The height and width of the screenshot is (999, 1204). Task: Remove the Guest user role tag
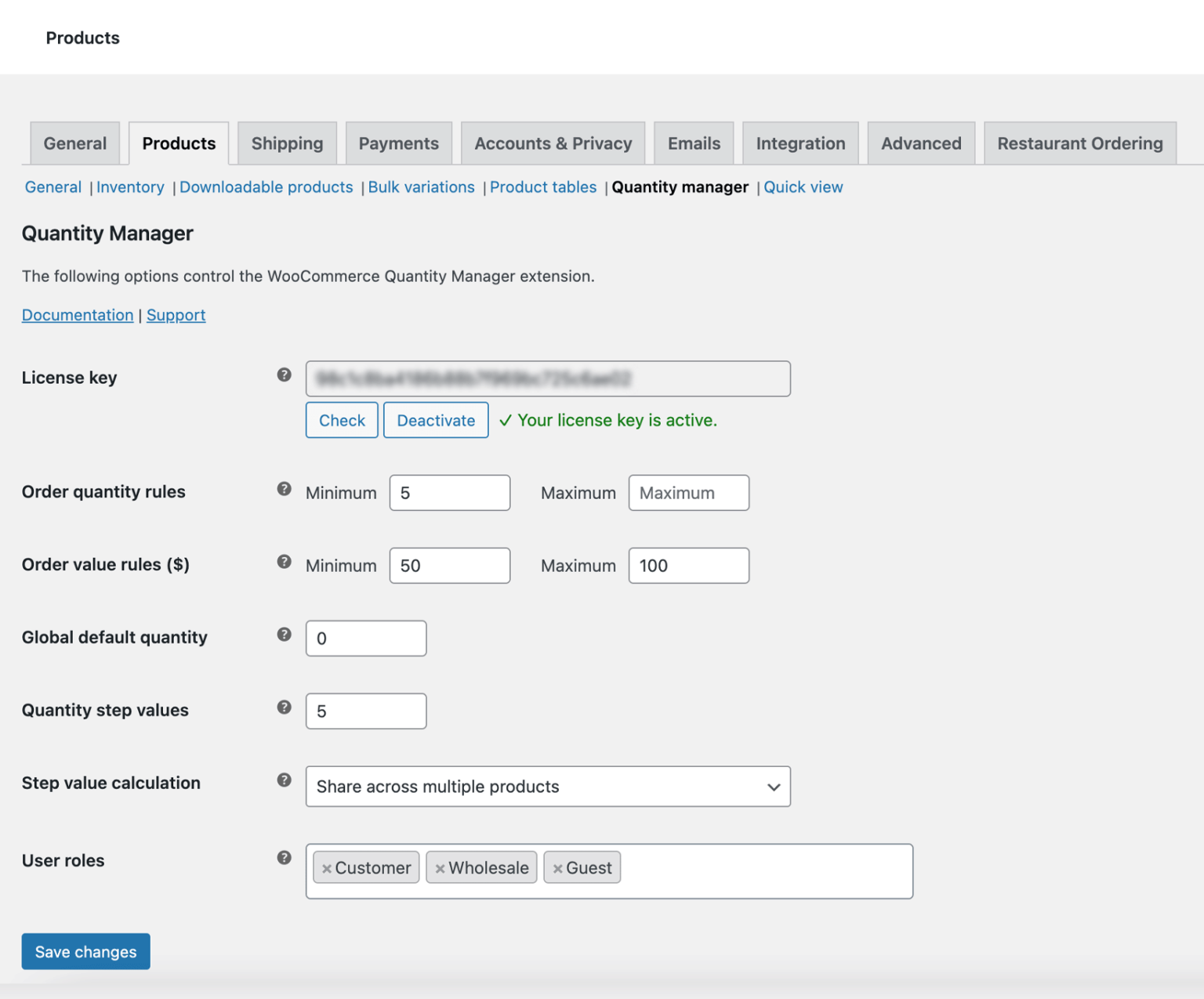558,867
